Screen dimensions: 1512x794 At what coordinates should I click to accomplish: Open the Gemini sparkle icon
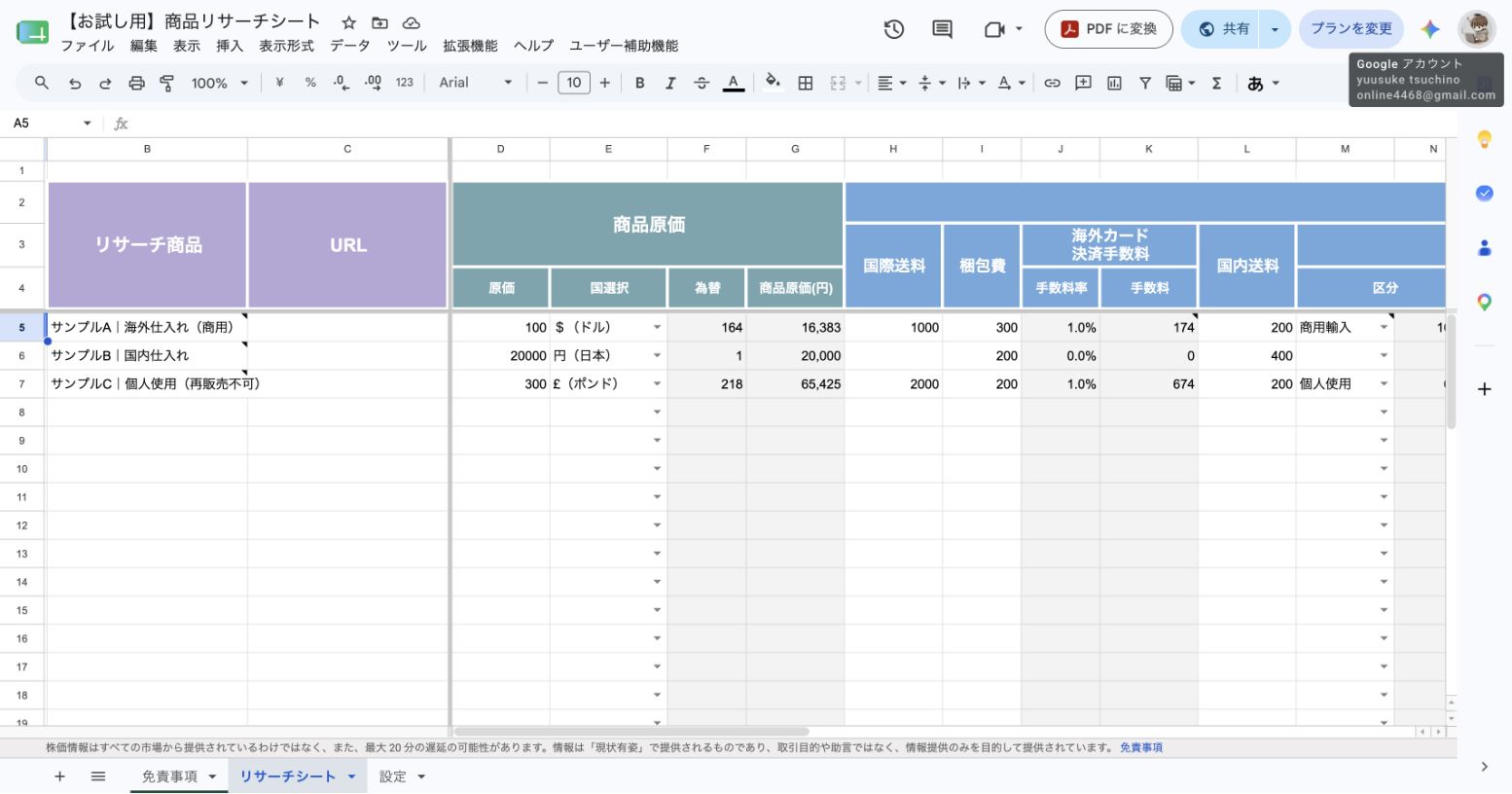(x=1429, y=29)
